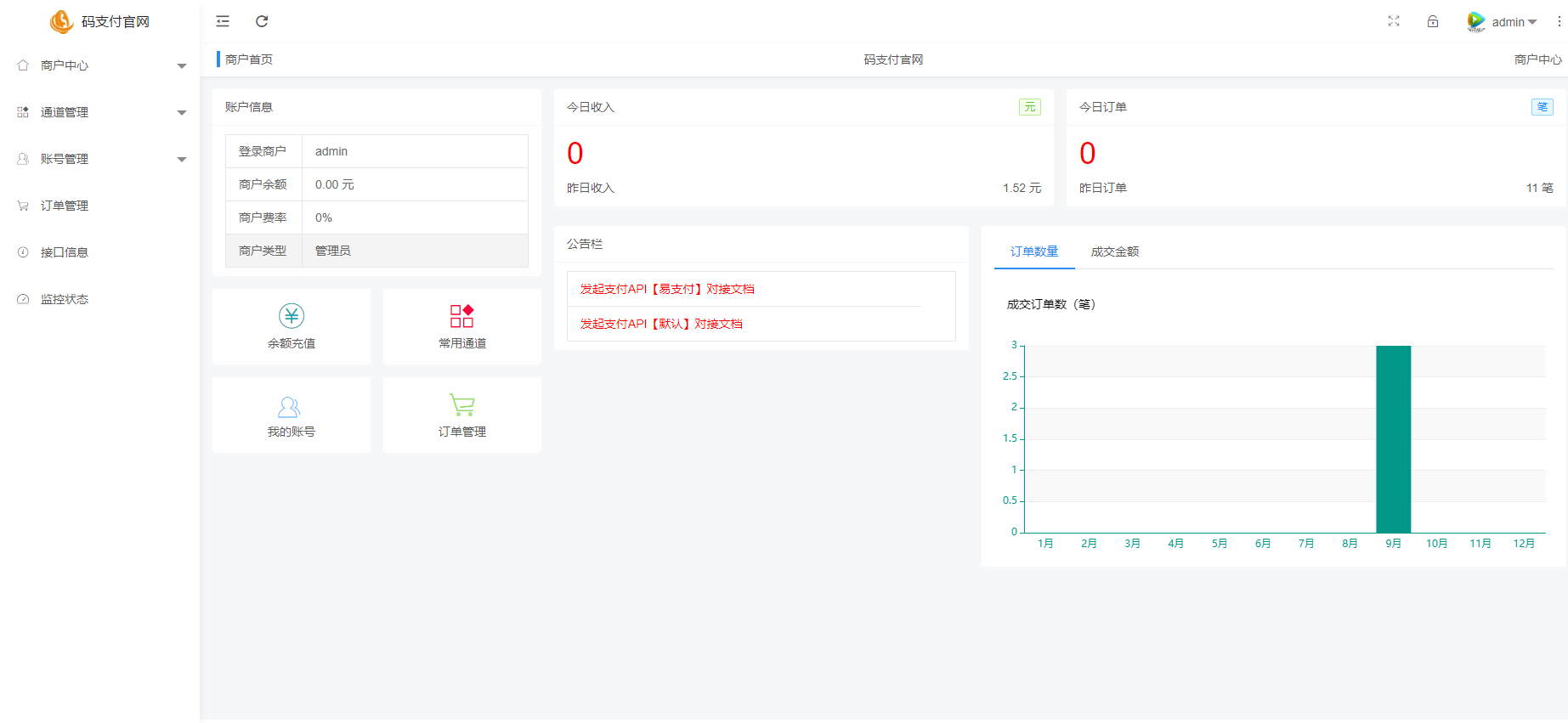Image resolution: width=1568 pixels, height=723 pixels.
Task: Open the three-dot more options menu
Action: tap(1559, 21)
